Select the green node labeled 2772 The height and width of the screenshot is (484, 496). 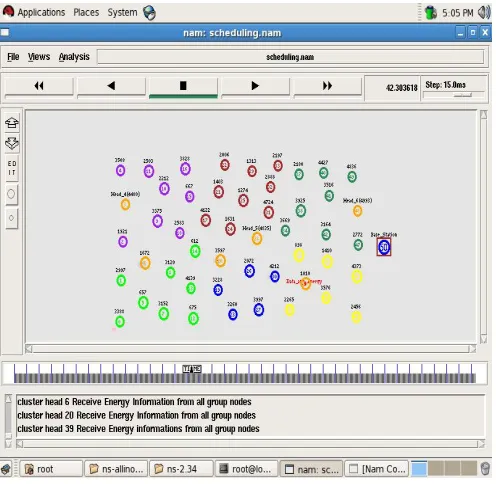pyautogui.click(x=358, y=245)
